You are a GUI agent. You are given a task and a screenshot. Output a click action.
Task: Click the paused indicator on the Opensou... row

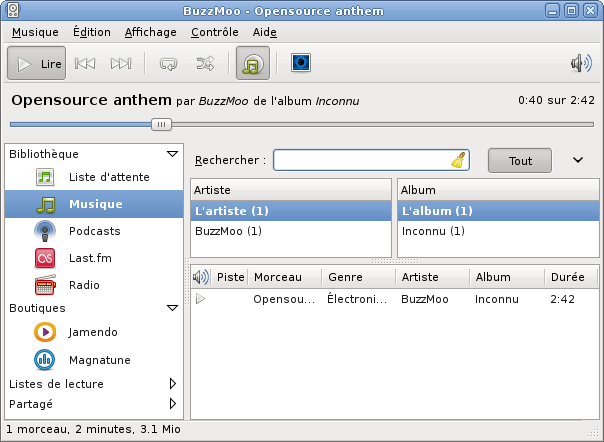point(201,299)
